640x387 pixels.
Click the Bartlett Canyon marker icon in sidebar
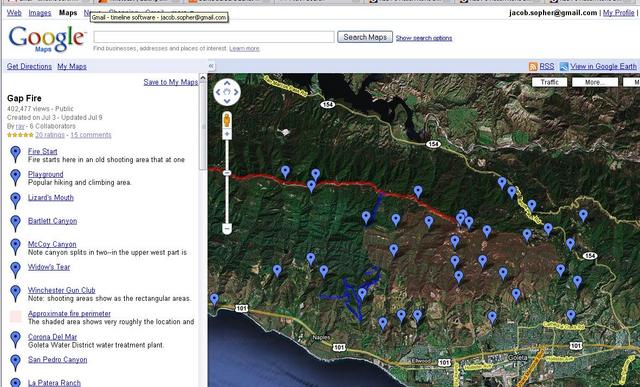[x=15, y=223]
